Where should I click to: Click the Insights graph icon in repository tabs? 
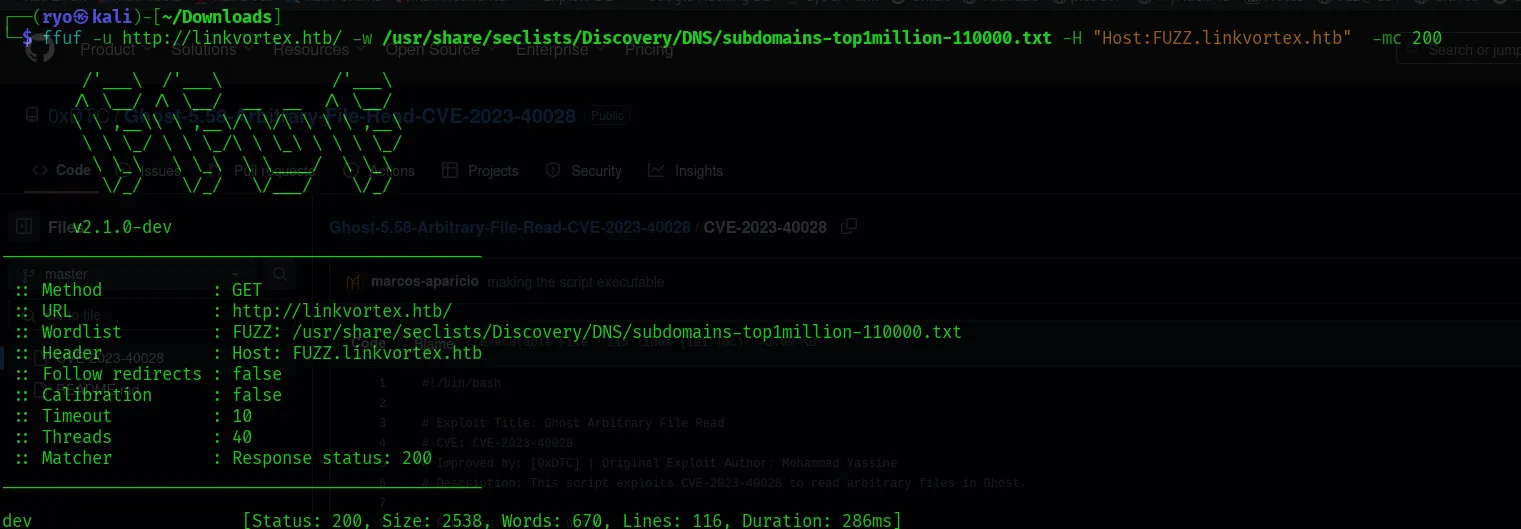pyautogui.click(x=656, y=171)
